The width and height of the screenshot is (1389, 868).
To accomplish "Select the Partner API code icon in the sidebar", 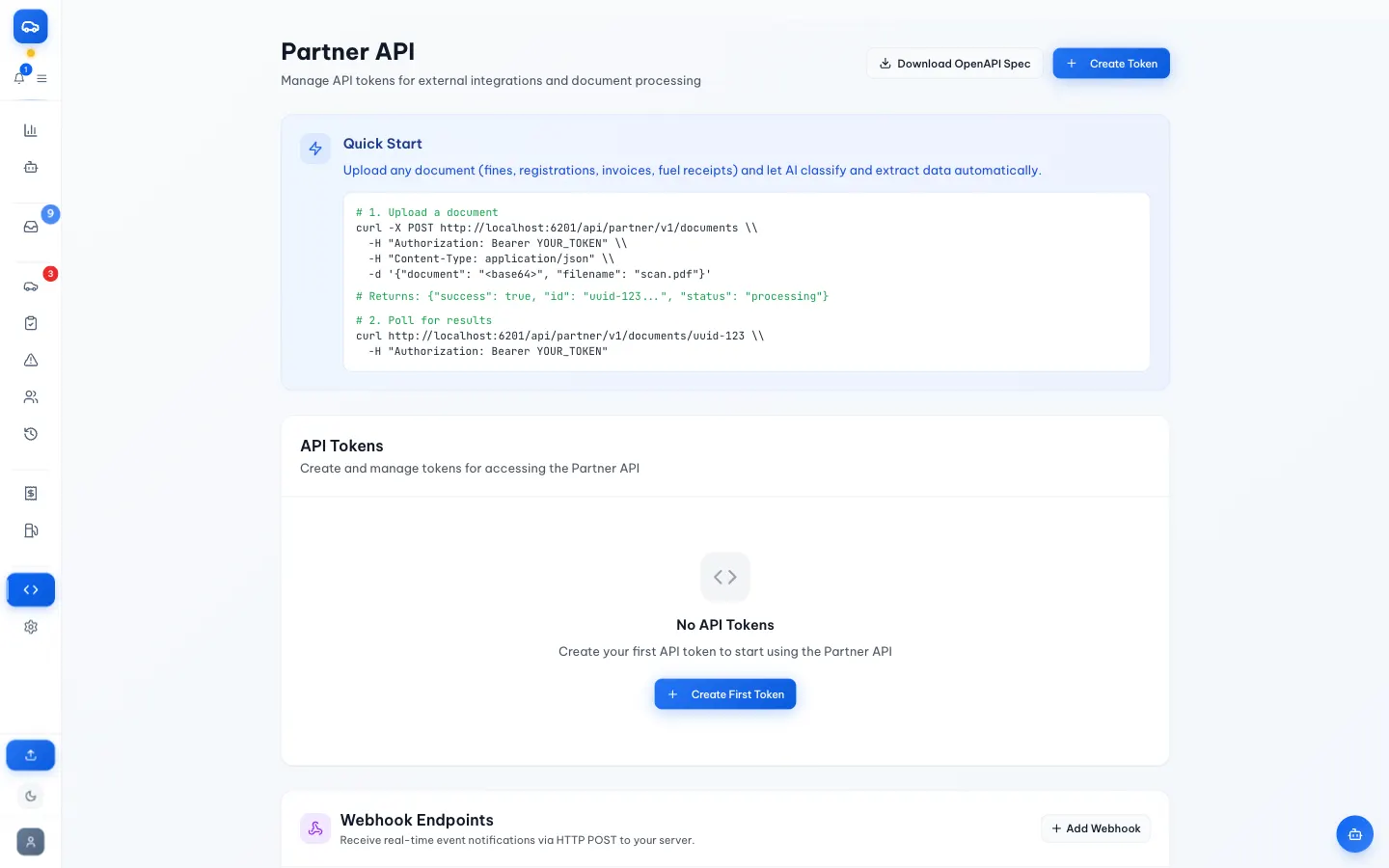I will pyautogui.click(x=31, y=589).
